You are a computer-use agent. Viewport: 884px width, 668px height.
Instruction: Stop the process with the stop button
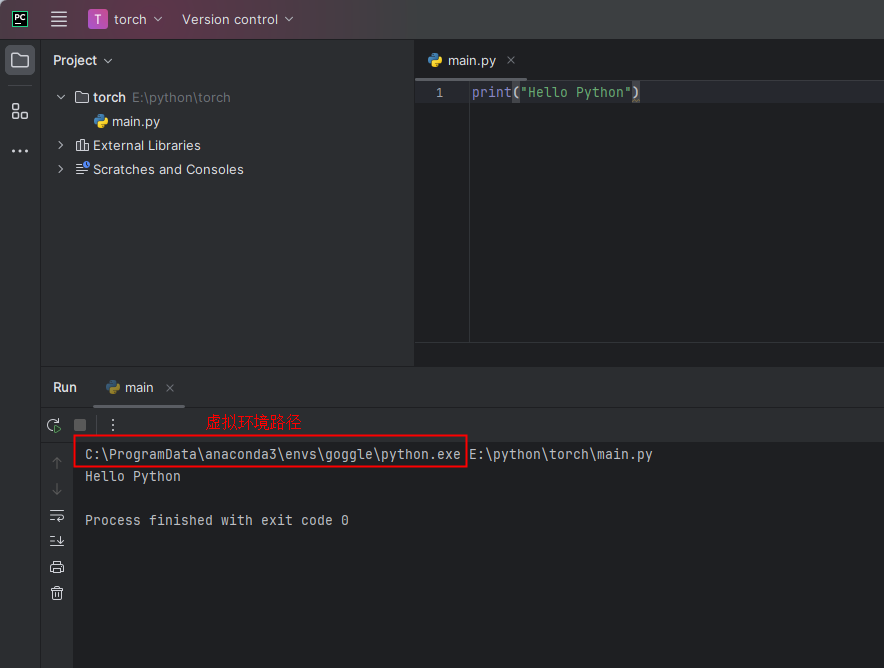(x=80, y=425)
